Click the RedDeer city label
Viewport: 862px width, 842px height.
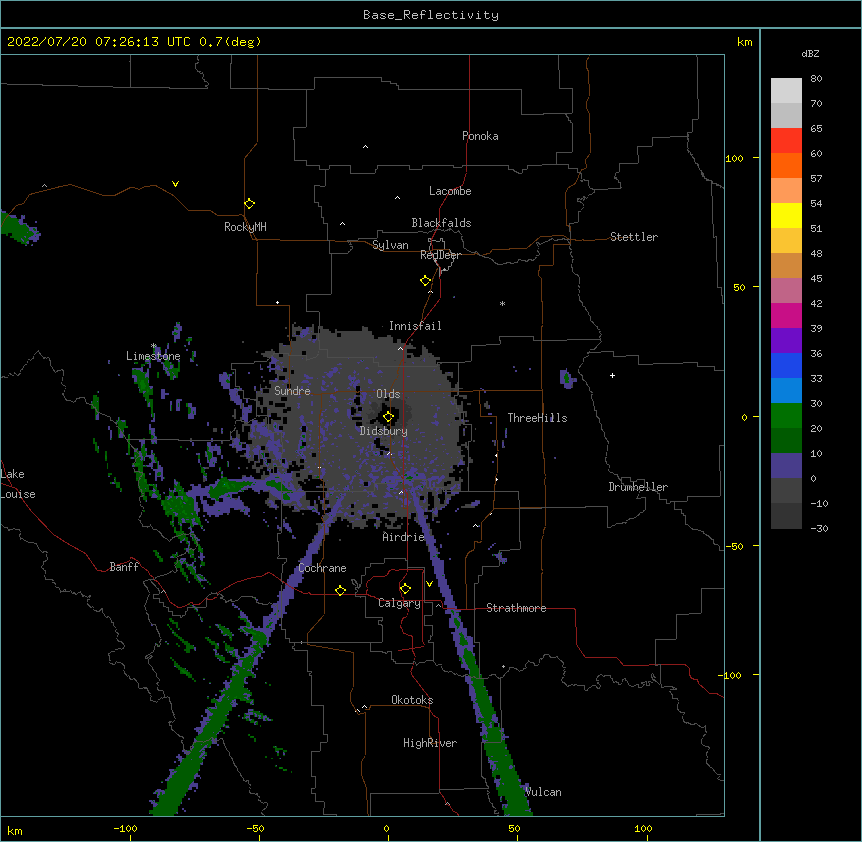tap(440, 255)
